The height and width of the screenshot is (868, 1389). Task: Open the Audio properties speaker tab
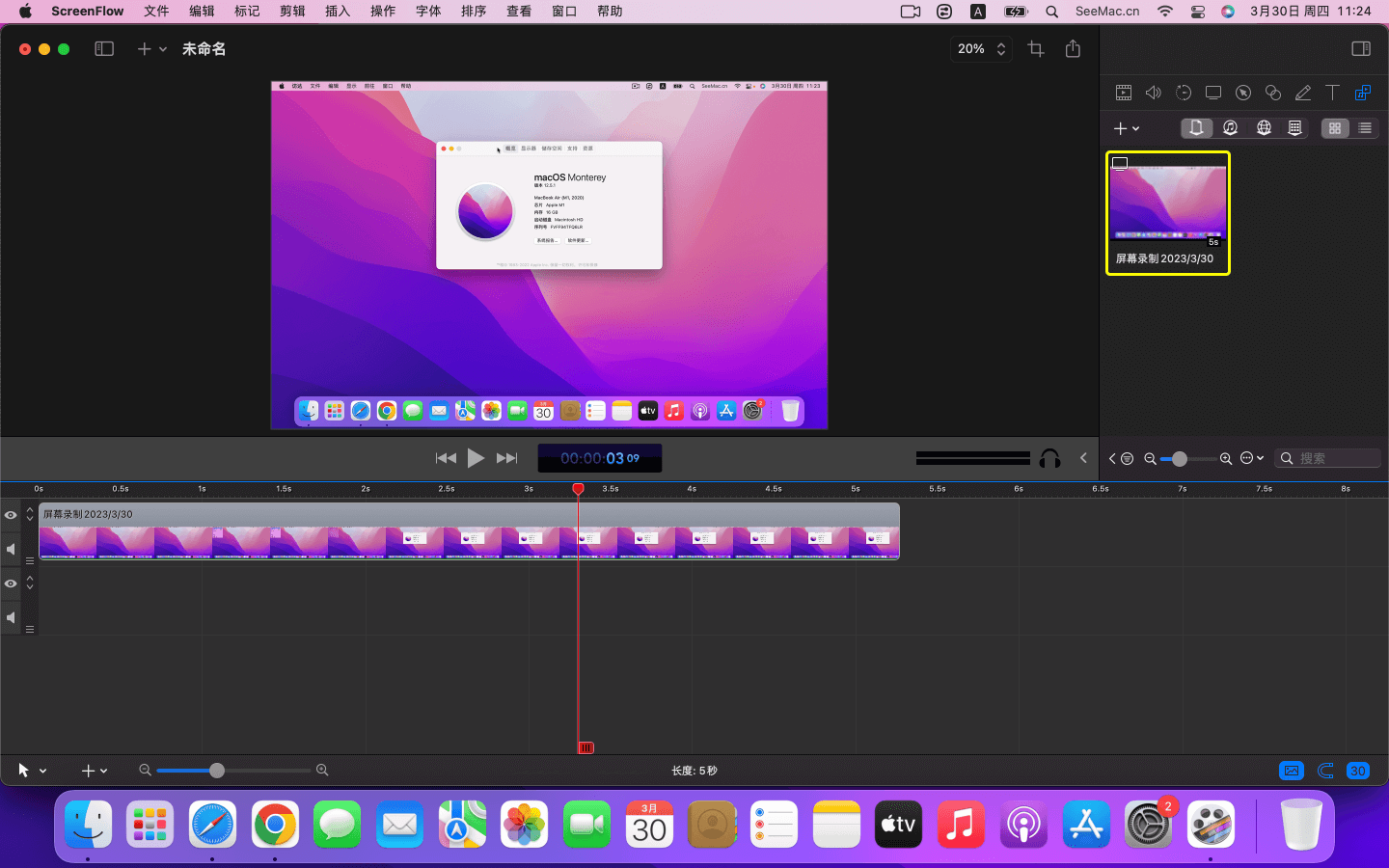pyautogui.click(x=1154, y=93)
